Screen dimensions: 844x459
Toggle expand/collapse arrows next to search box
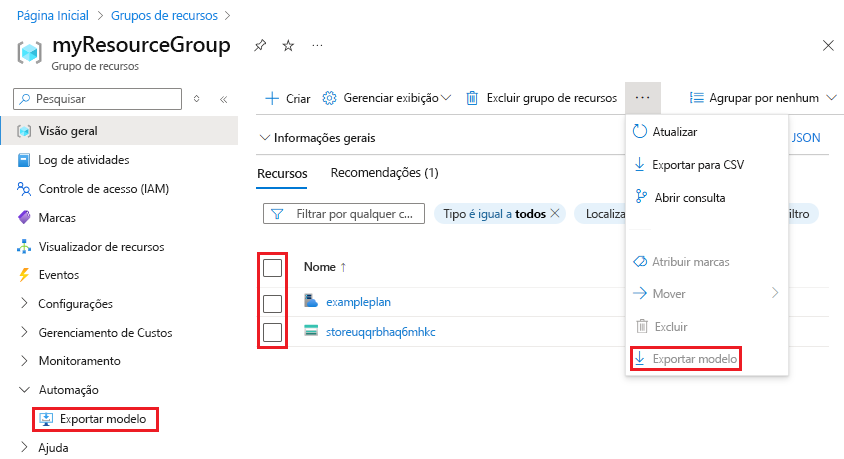pyautogui.click(x=197, y=99)
